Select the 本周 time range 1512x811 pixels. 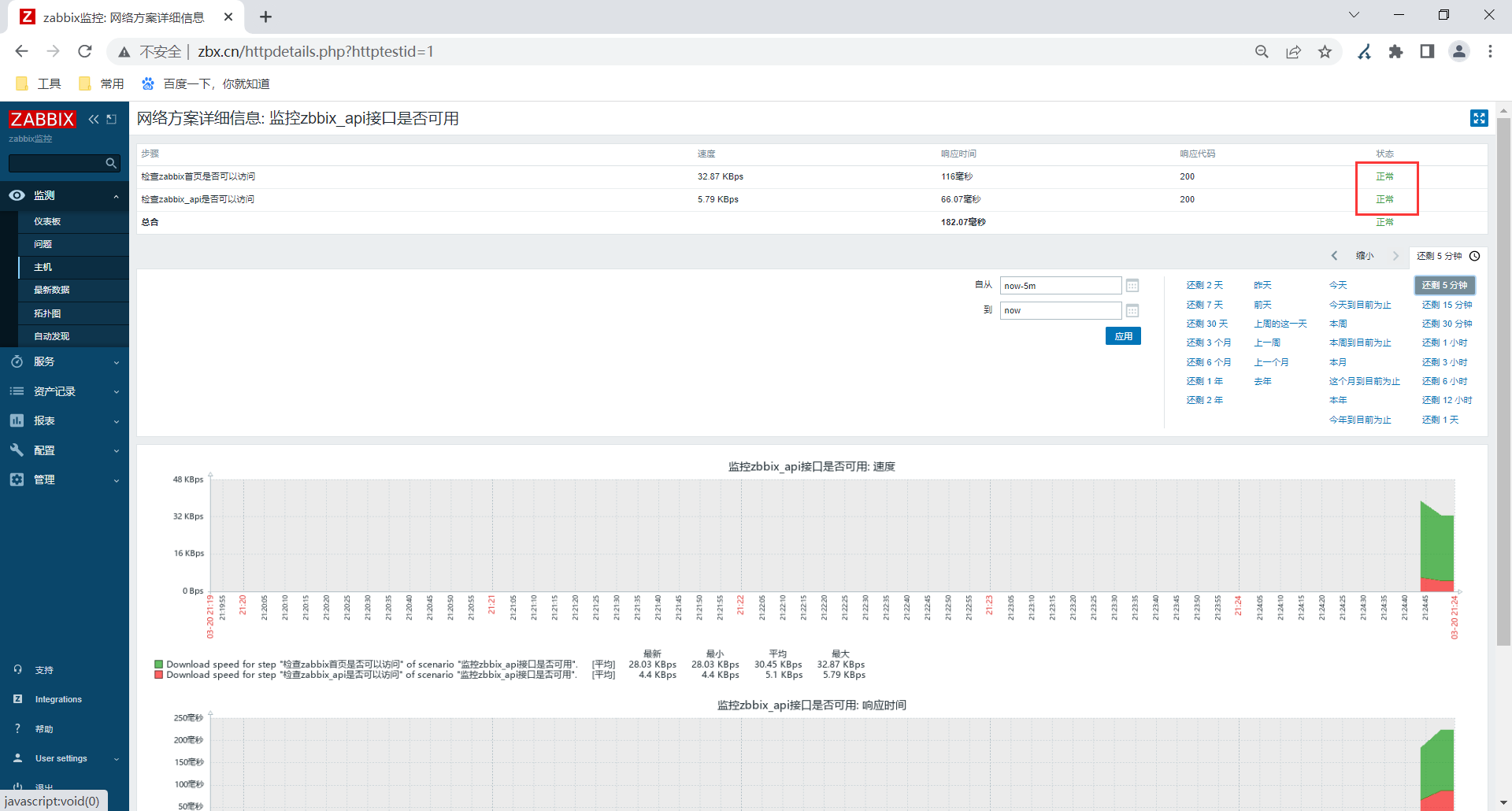(x=1338, y=324)
